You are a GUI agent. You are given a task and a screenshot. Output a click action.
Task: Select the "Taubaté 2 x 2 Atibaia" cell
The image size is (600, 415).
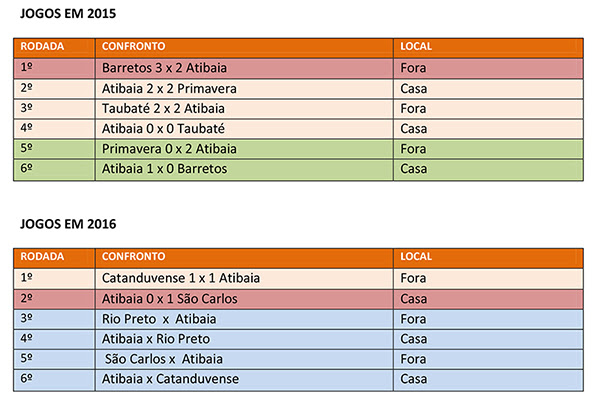tap(163, 108)
